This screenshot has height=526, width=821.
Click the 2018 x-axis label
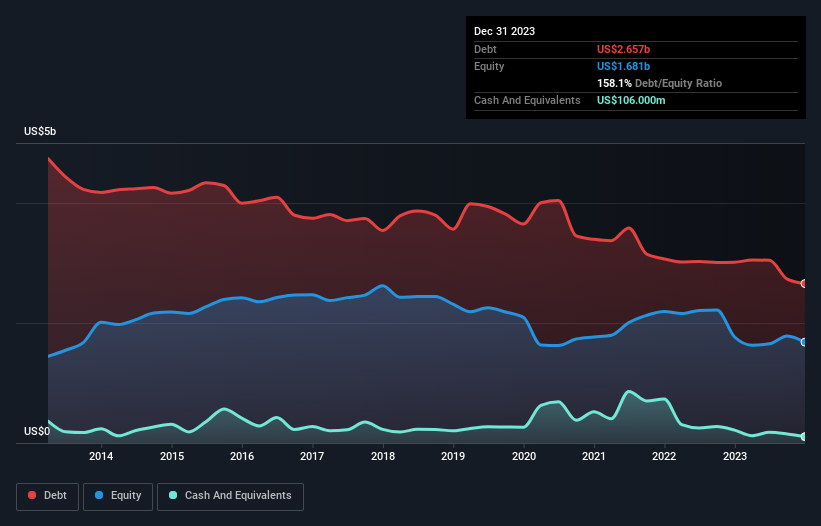(383, 456)
